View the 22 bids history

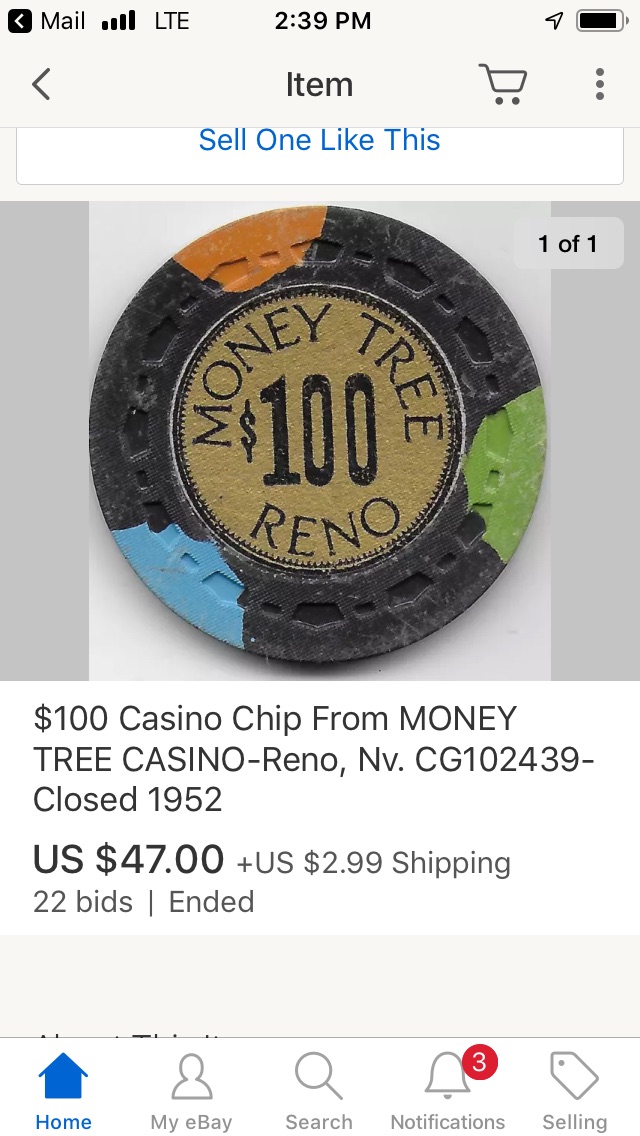[x=83, y=902]
